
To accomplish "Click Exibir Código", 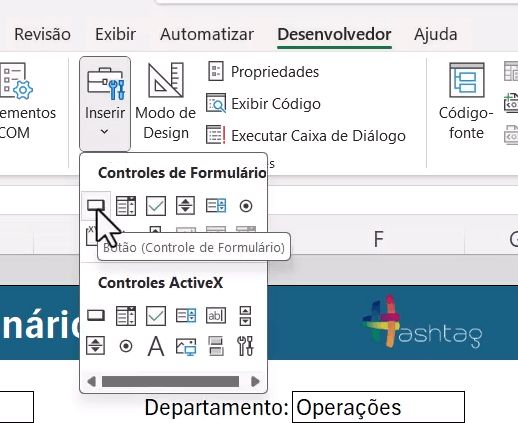I will coord(263,104).
